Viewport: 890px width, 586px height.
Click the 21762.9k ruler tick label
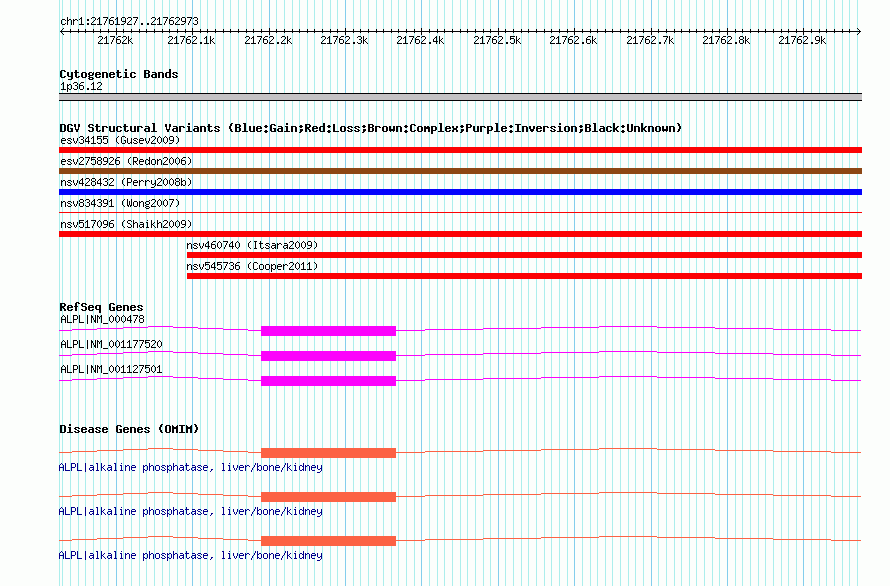[802, 40]
